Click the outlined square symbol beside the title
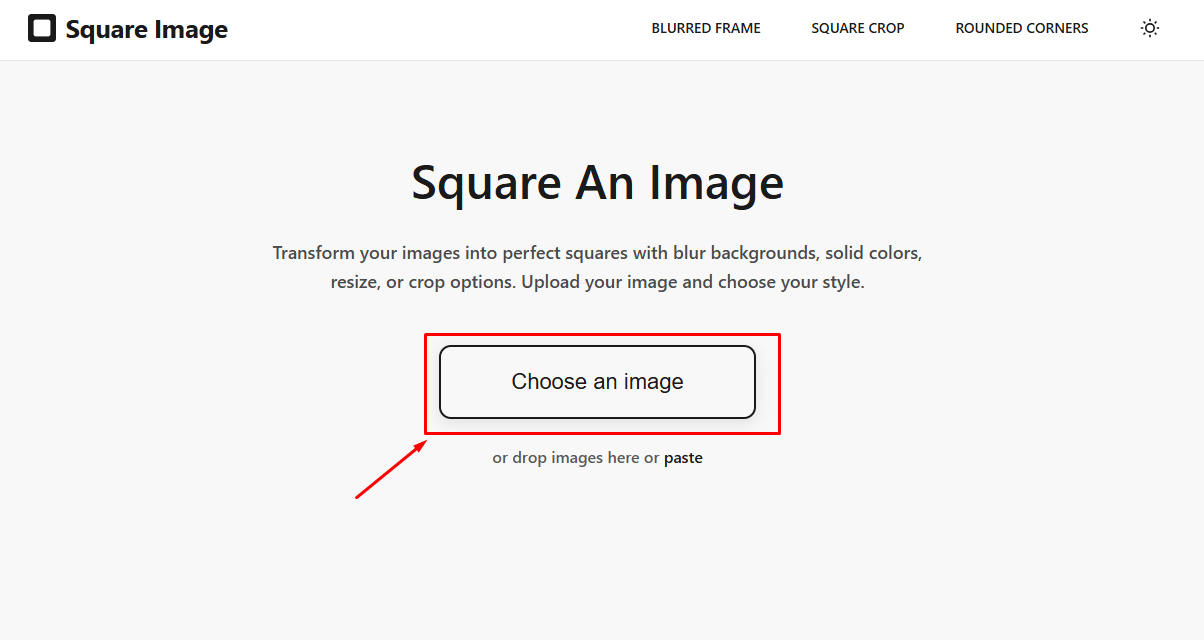The image size is (1204, 640). click(x=42, y=28)
